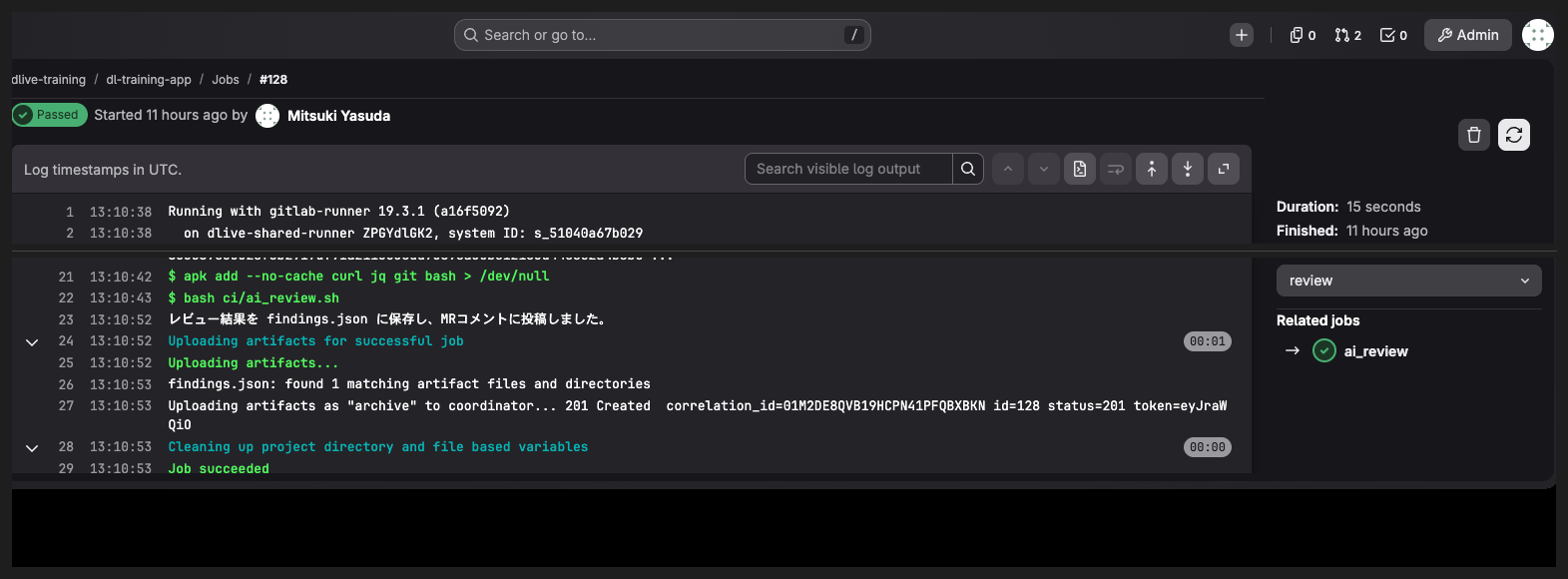Retry job with the refresh icon

tap(1514, 135)
